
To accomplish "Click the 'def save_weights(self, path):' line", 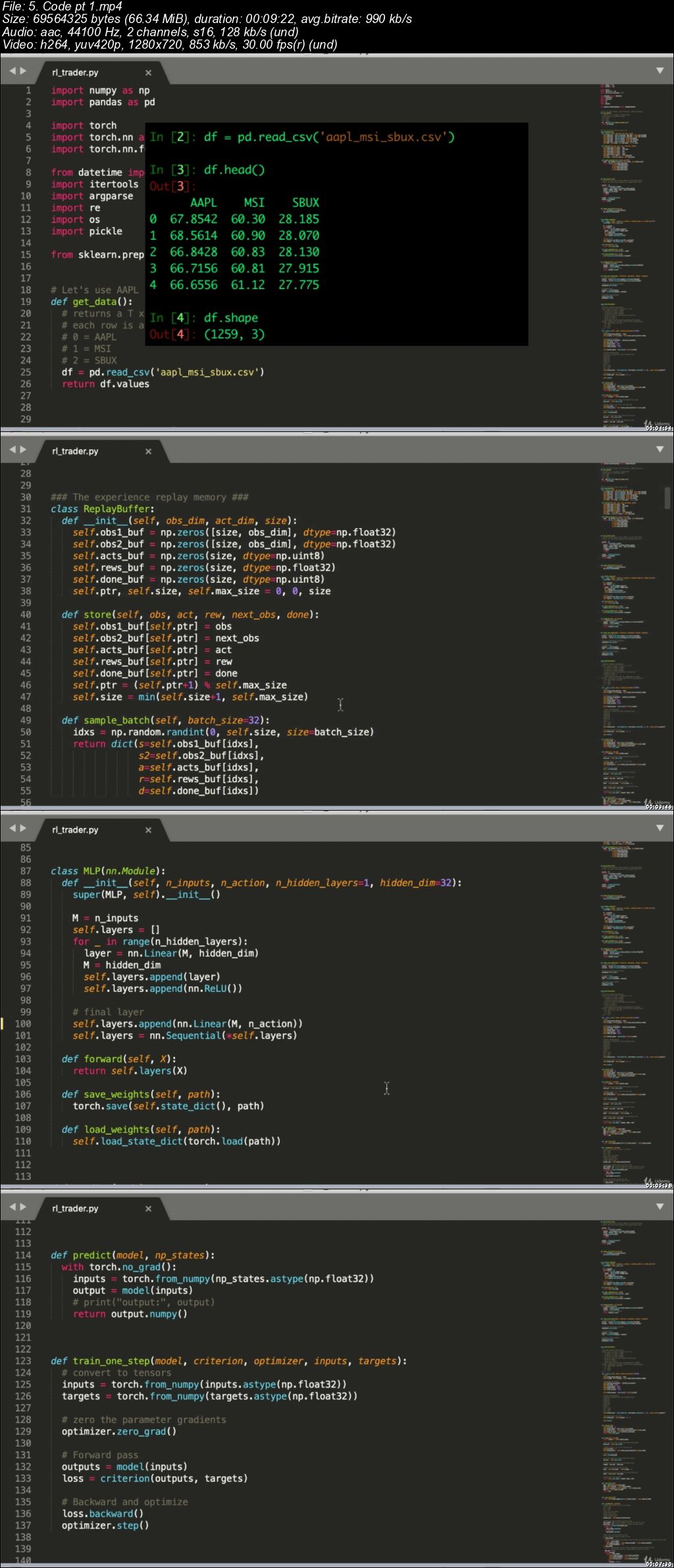I will tap(141, 1095).
